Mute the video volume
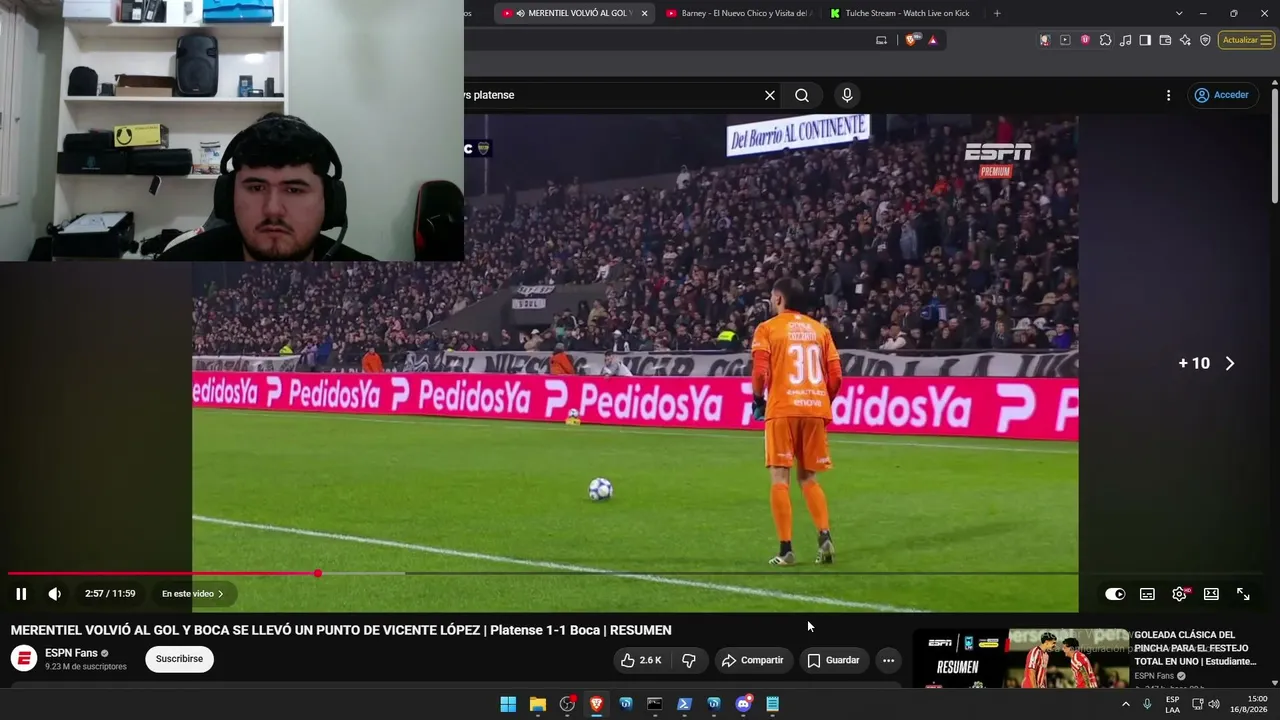This screenshot has width=1280, height=720. [55, 594]
